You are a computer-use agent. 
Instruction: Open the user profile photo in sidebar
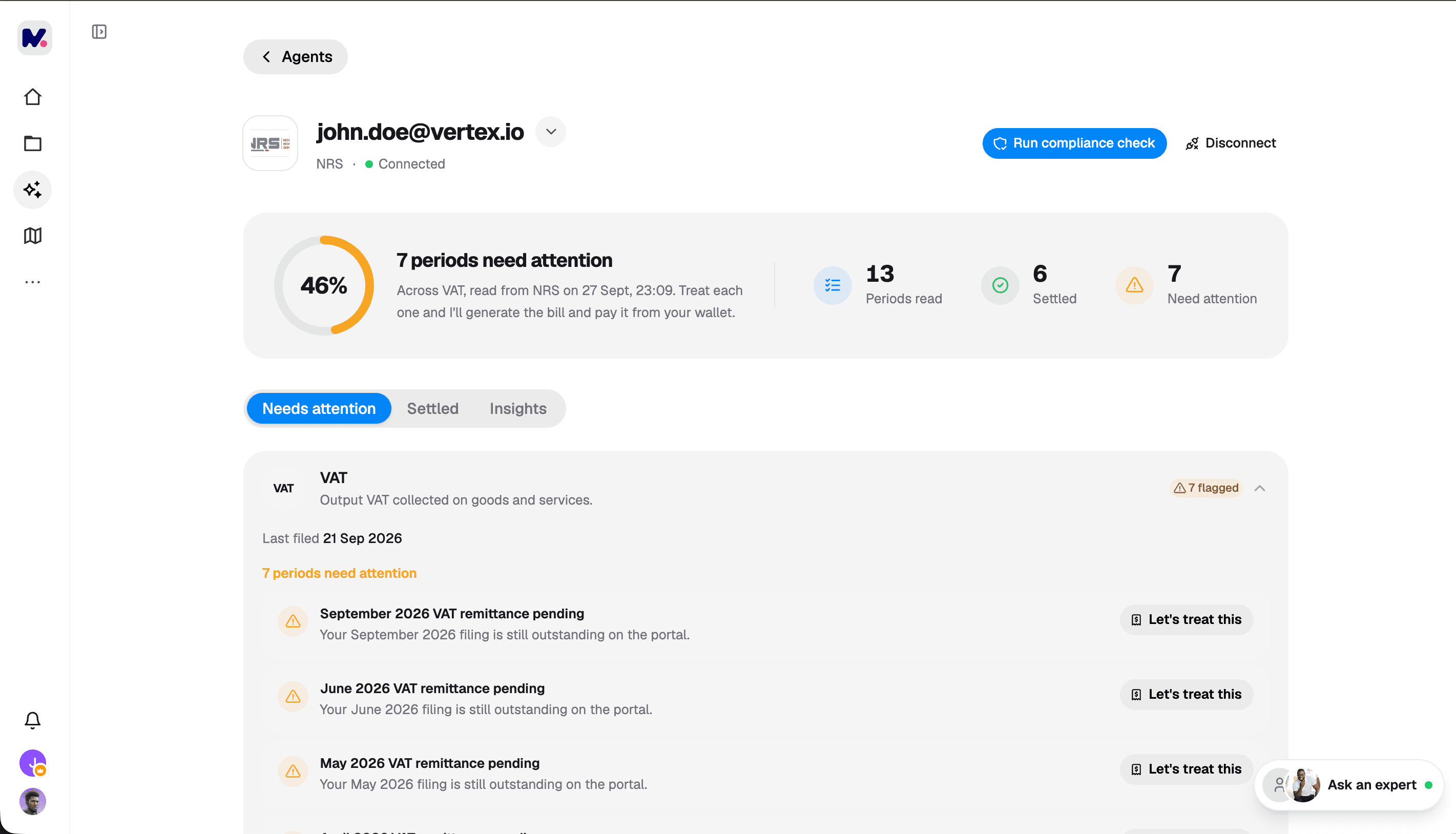[33, 801]
